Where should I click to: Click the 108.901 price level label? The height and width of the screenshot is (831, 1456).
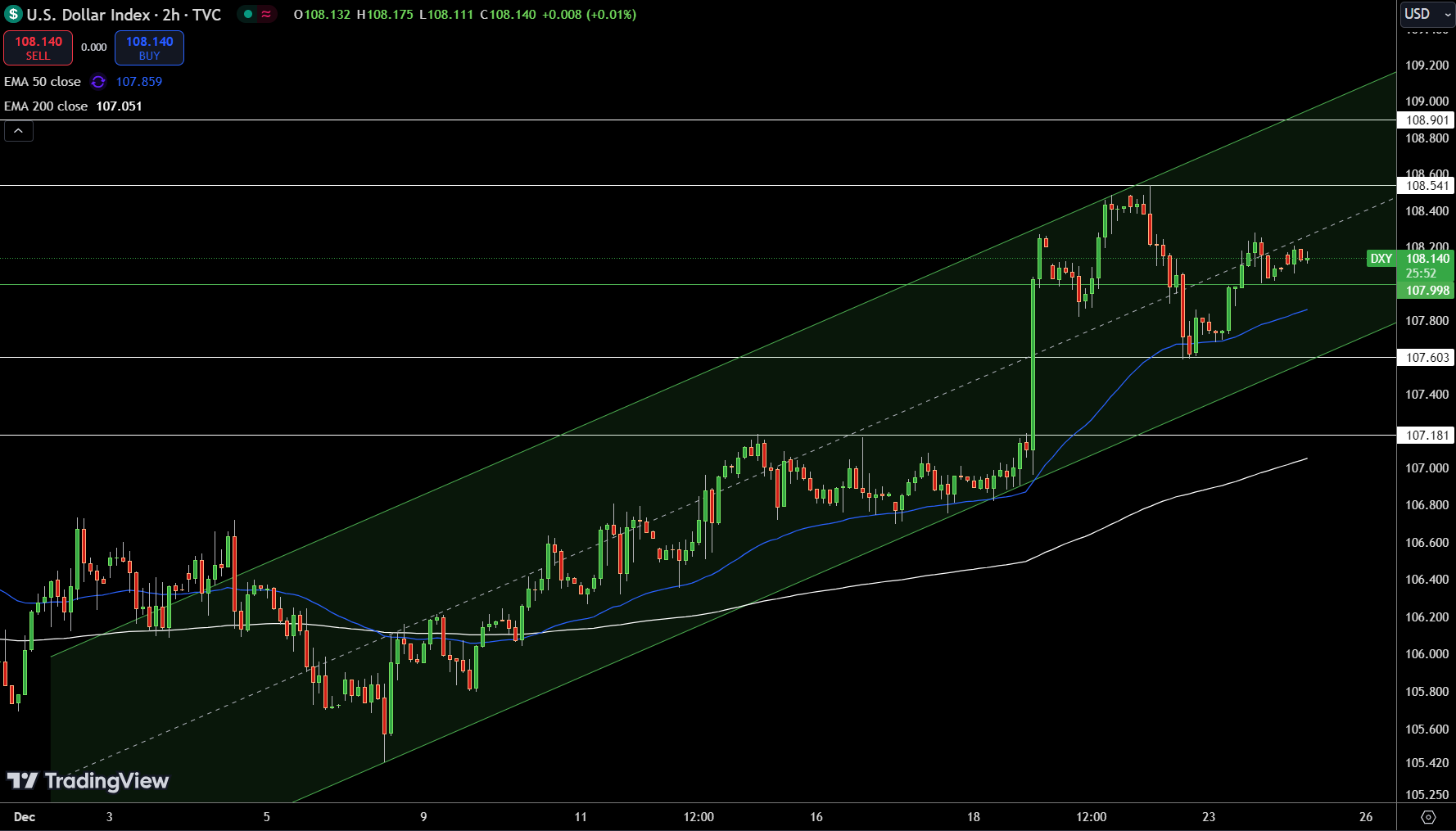(x=1427, y=120)
